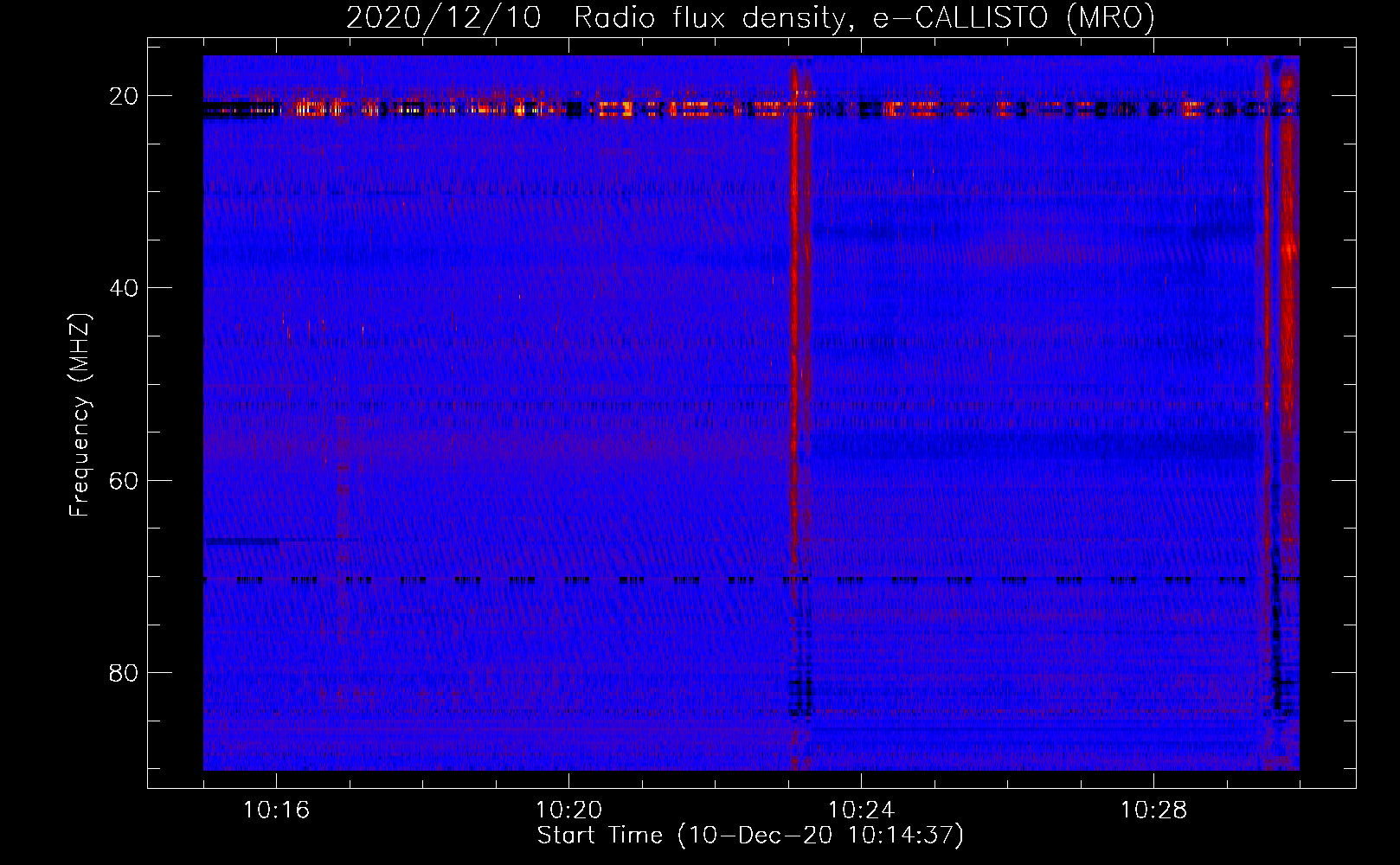1400x865 pixels.
Task: Click the 60 MHz frequency tick label
Action: pyautogui.click(x=124, y=480)
